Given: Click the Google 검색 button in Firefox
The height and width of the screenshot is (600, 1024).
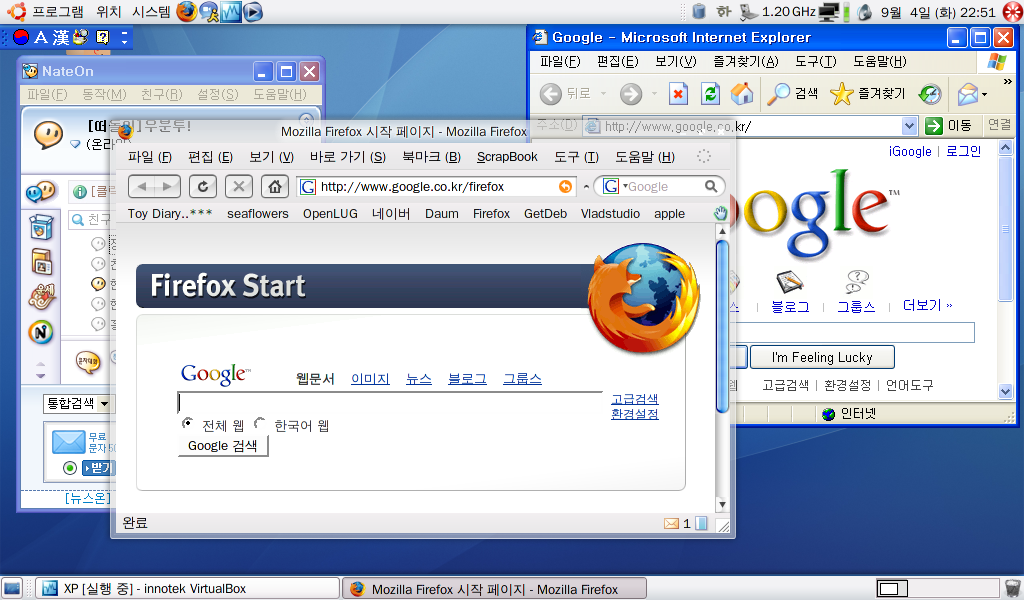Looking at the screenshot, I should [223, 446].
